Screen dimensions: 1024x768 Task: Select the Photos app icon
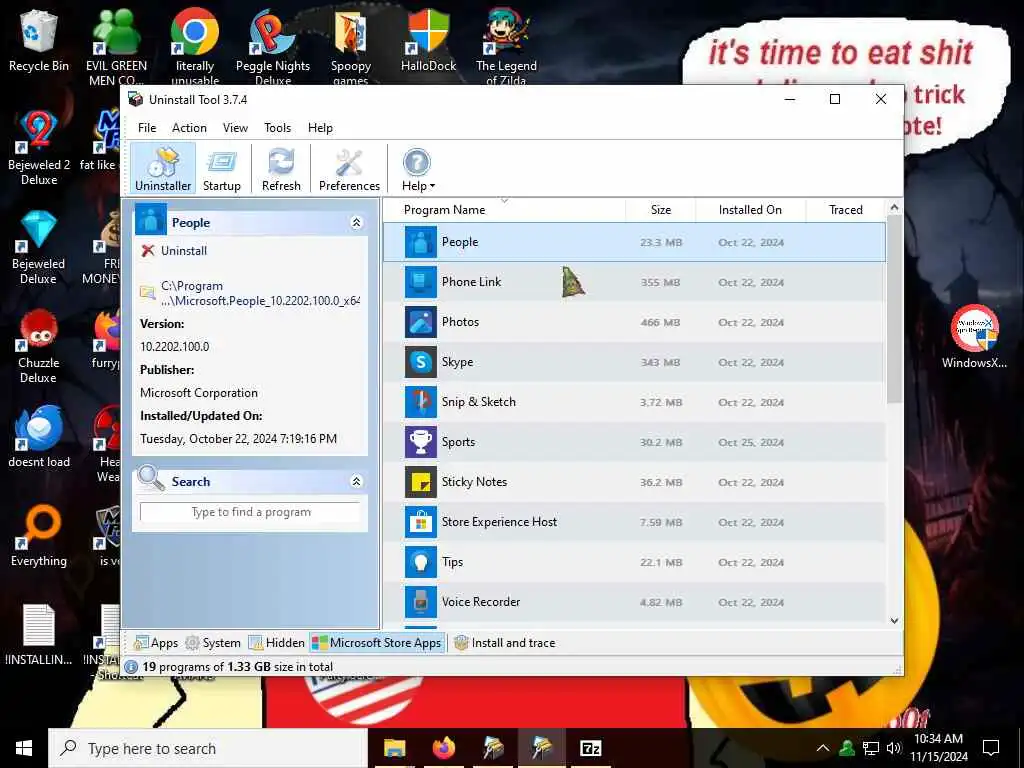(421, 322)
